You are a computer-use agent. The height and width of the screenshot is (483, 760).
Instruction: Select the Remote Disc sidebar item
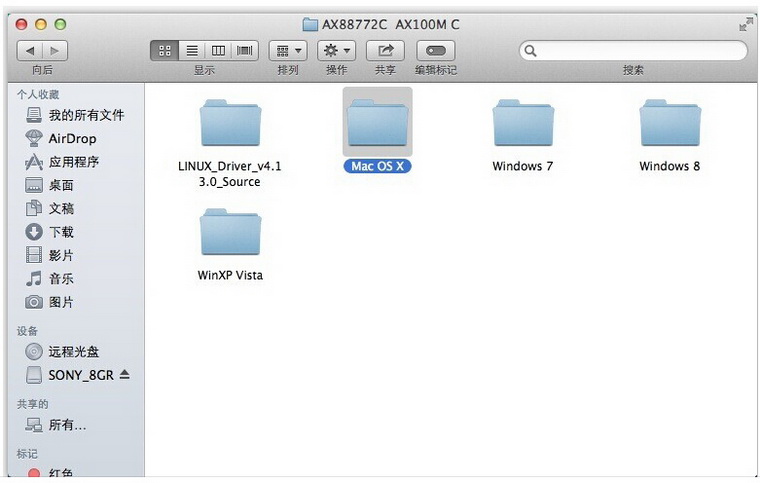tap(74, 352)
